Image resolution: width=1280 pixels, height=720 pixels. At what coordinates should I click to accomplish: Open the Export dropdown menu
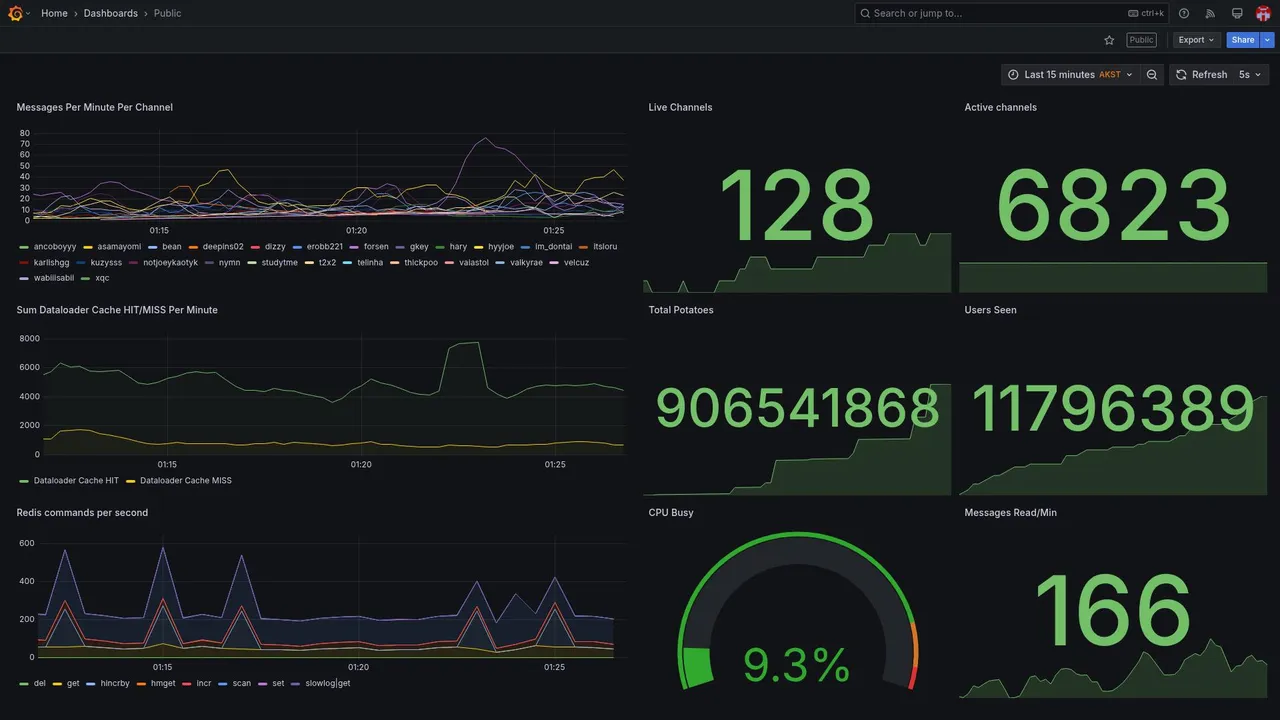point(1196,40)
